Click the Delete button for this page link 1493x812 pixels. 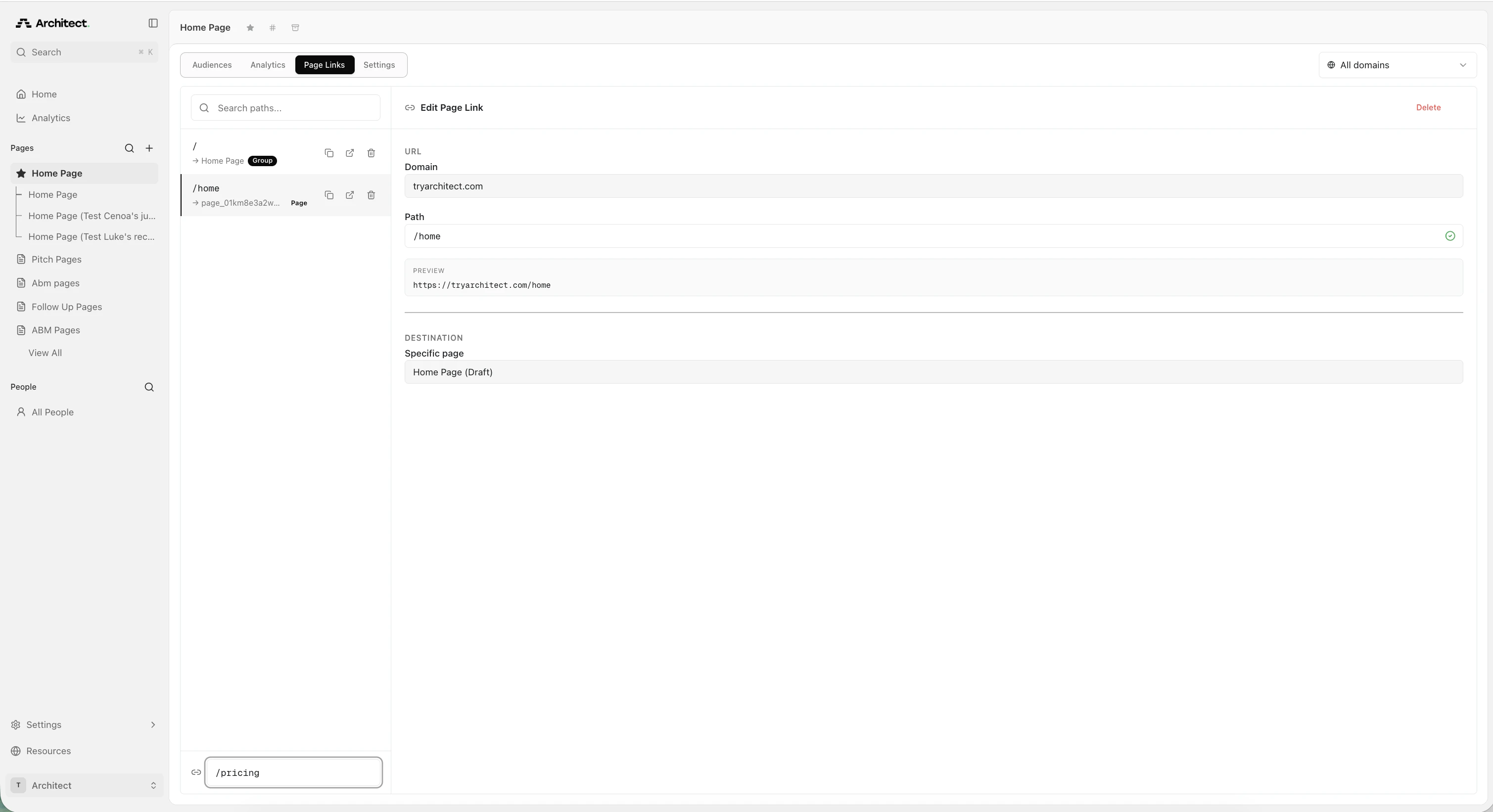coord(1428,108)
